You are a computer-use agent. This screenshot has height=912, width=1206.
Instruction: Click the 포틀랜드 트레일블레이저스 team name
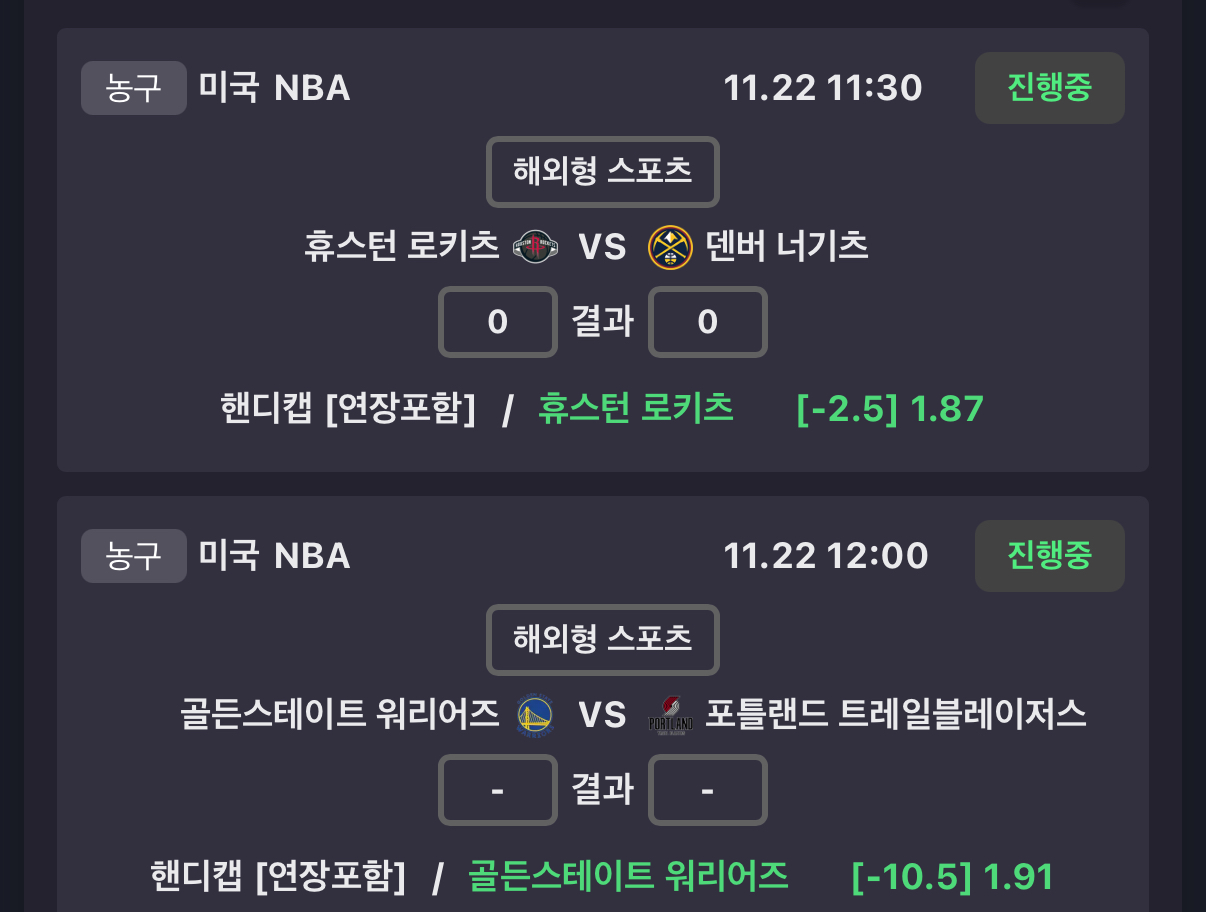click(896, 714)
